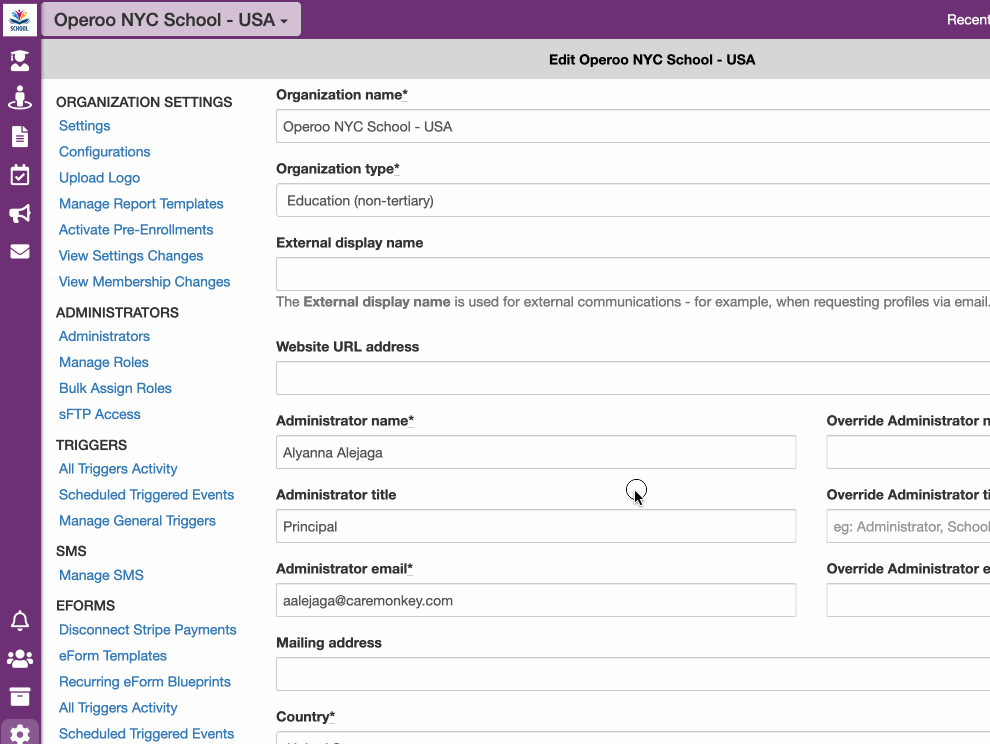The image size is (990, 744).
Task: Show notifications via the bell icon
Action: [x=20, y=621]
